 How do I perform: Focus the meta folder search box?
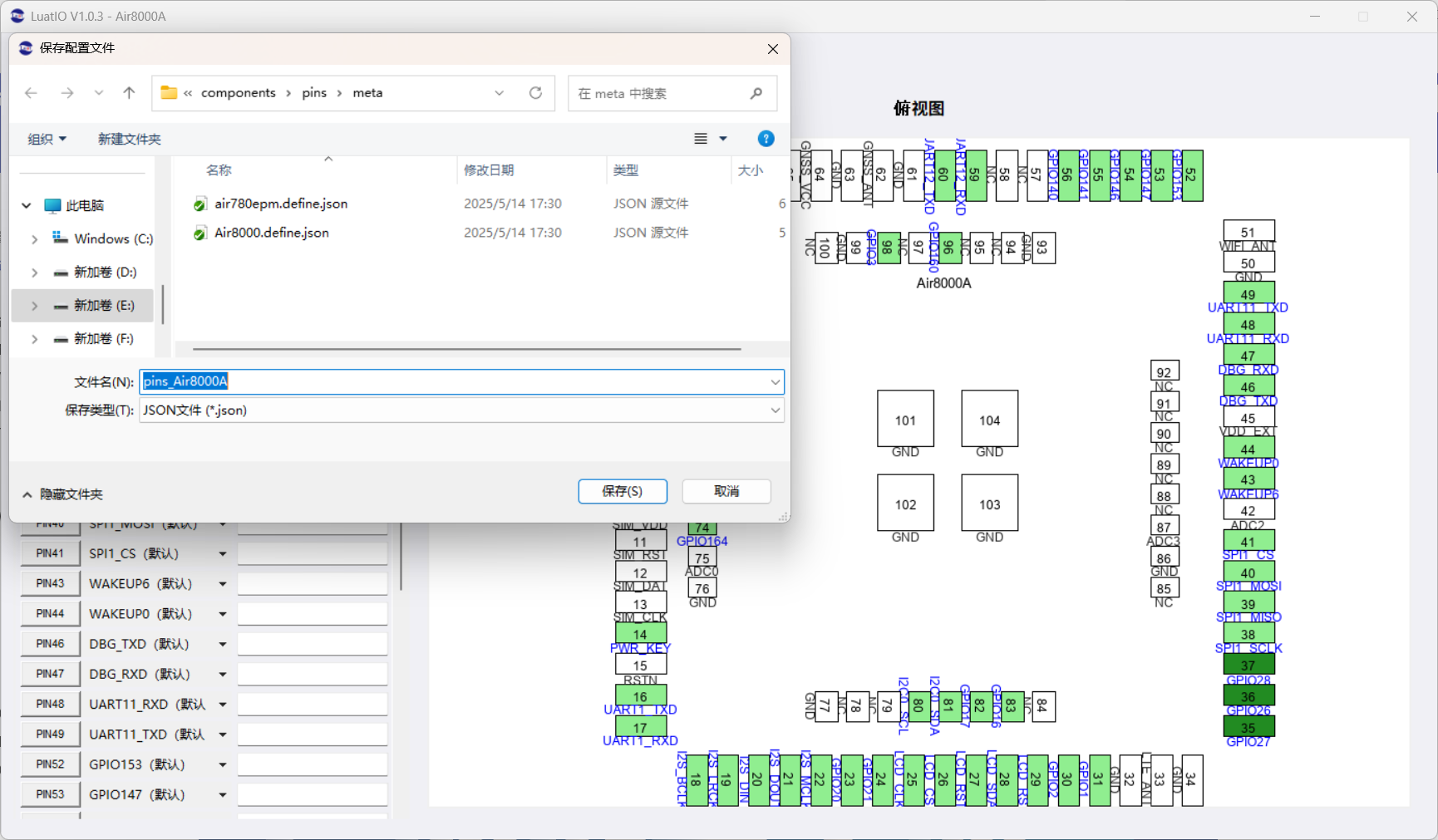click(672, 93)
